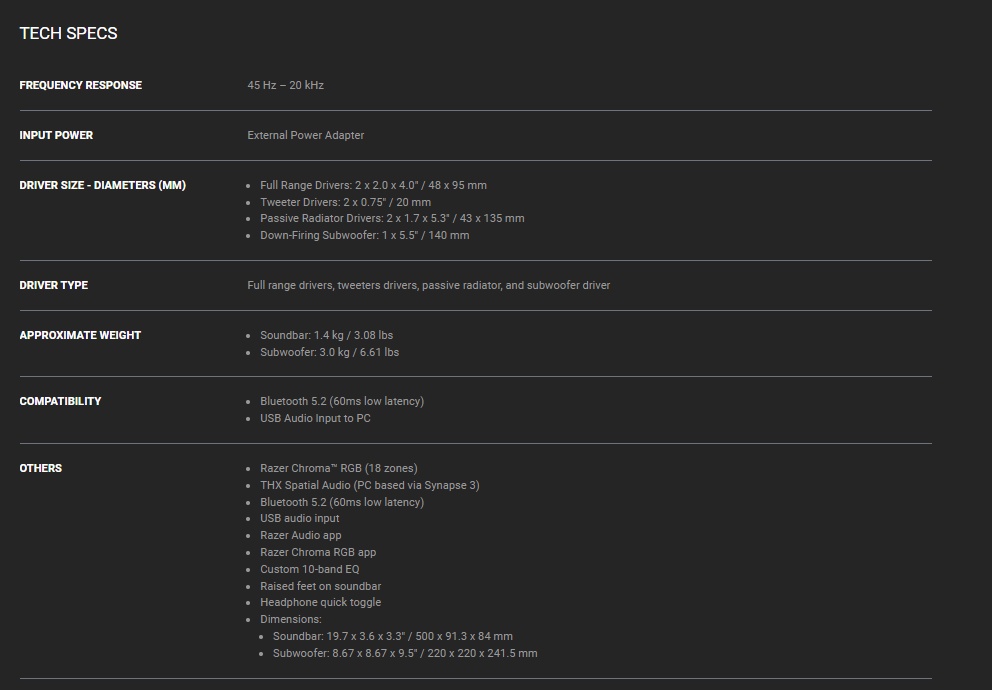Select the Tweeter Drivers spec line
The image size is (992, 690).
(x=345, y=202)
